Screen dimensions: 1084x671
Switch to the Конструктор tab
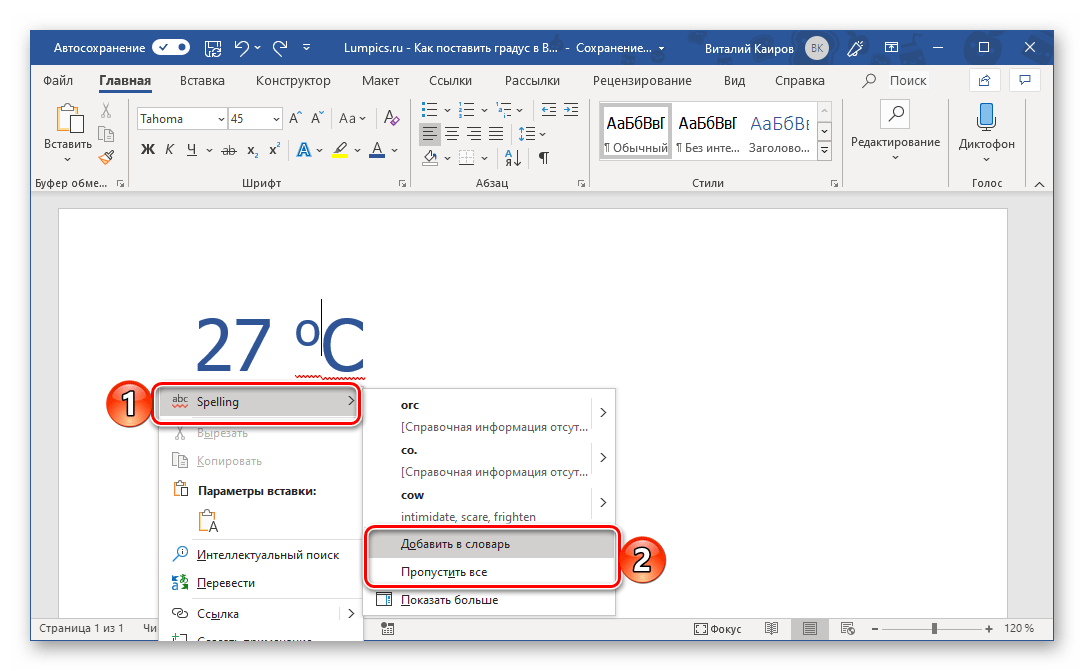[293, 81]
